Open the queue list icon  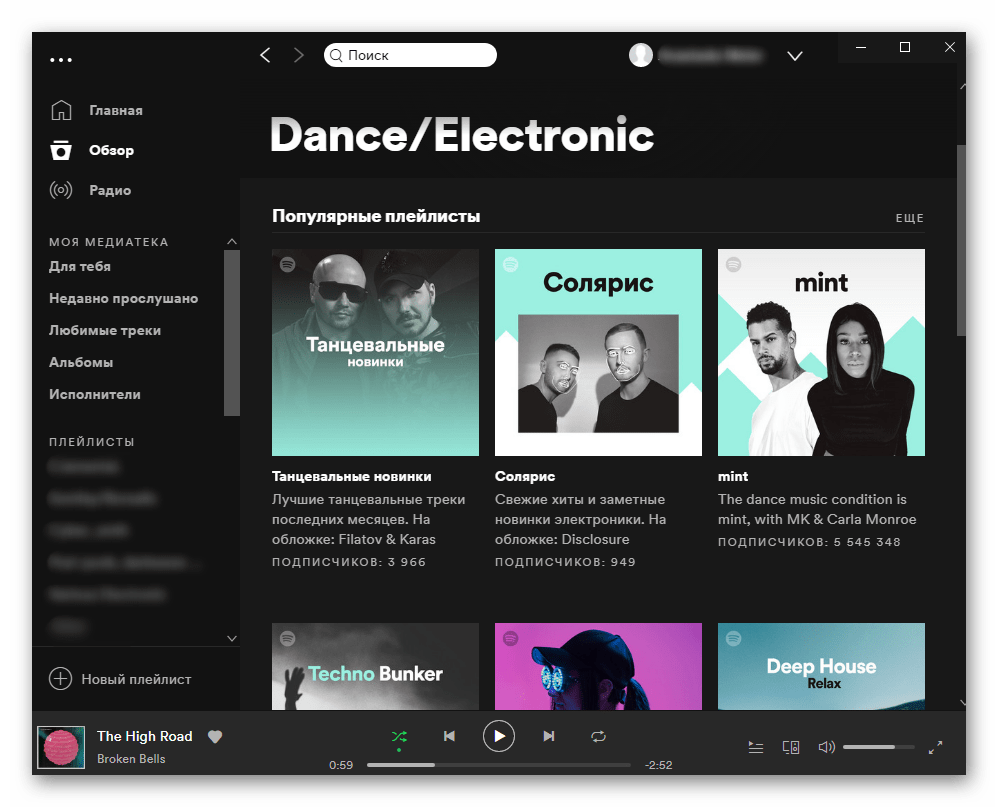(x=756, y=747)
